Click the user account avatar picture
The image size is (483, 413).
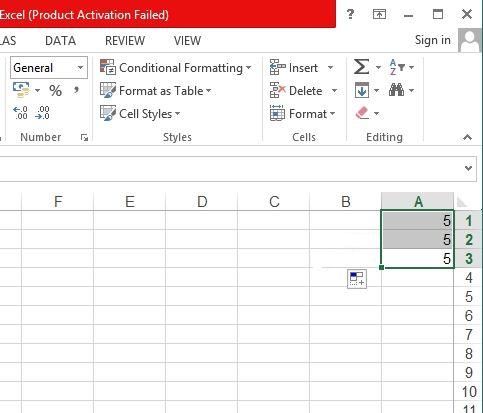[470, 40]
